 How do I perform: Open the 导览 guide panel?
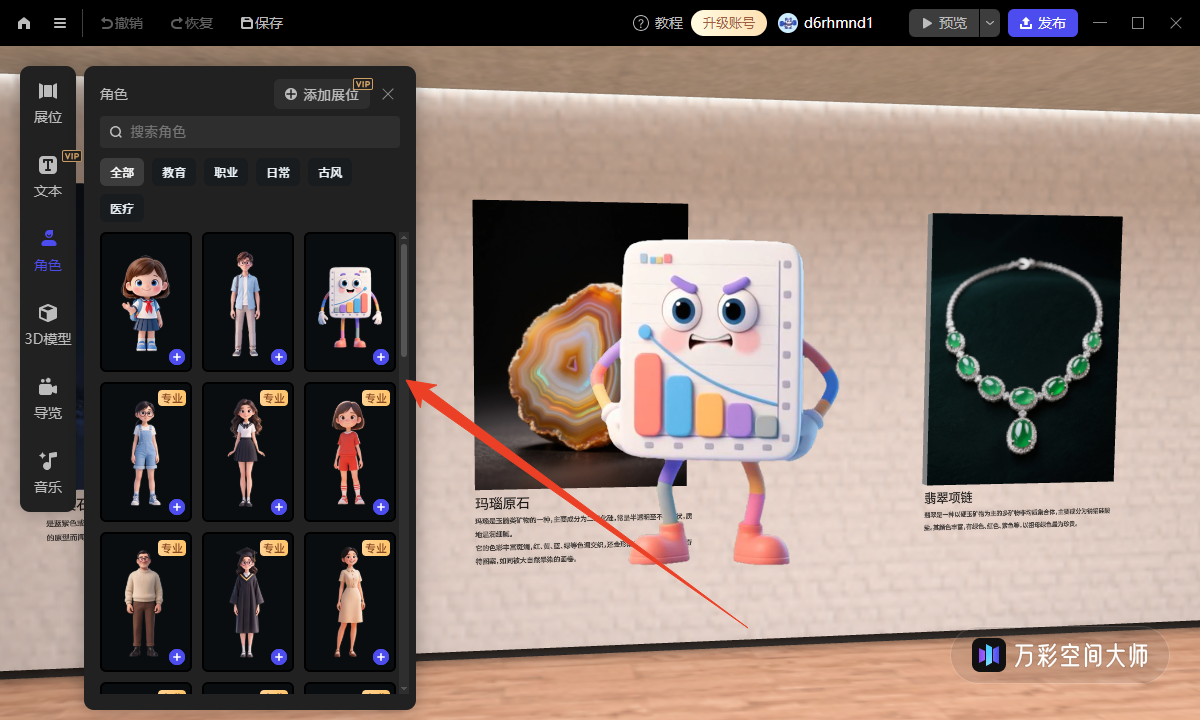48,399
